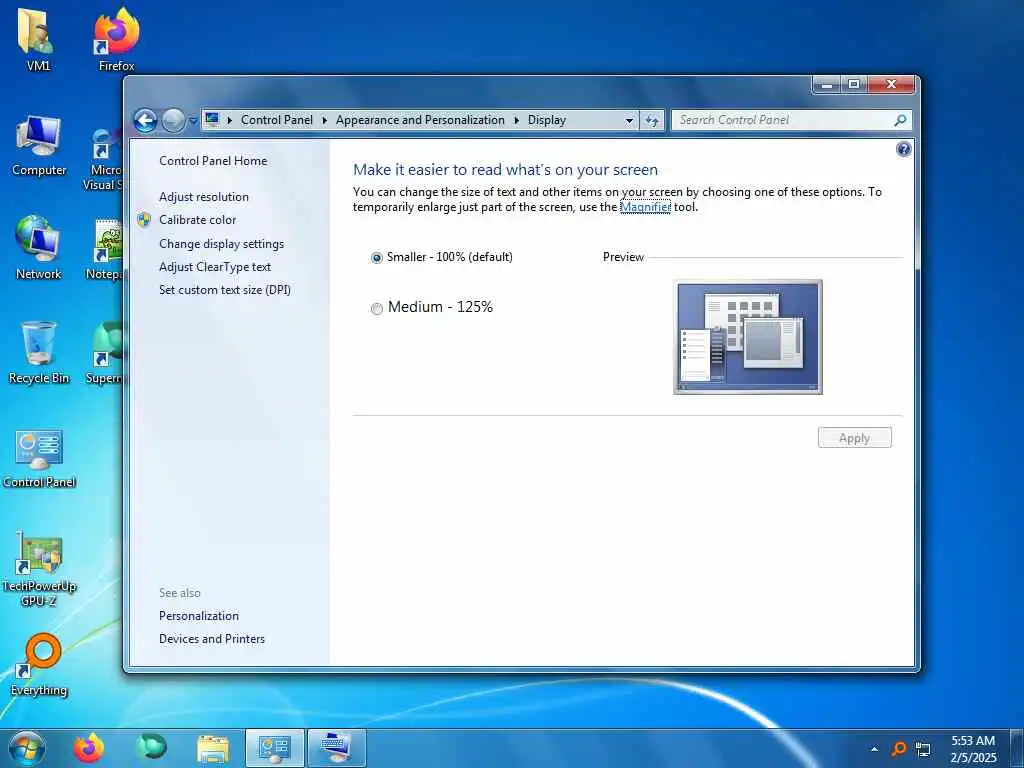1024x768 pixels.
Task: Select the Display breadcrumb segment
Action: (x=547, y=120)
